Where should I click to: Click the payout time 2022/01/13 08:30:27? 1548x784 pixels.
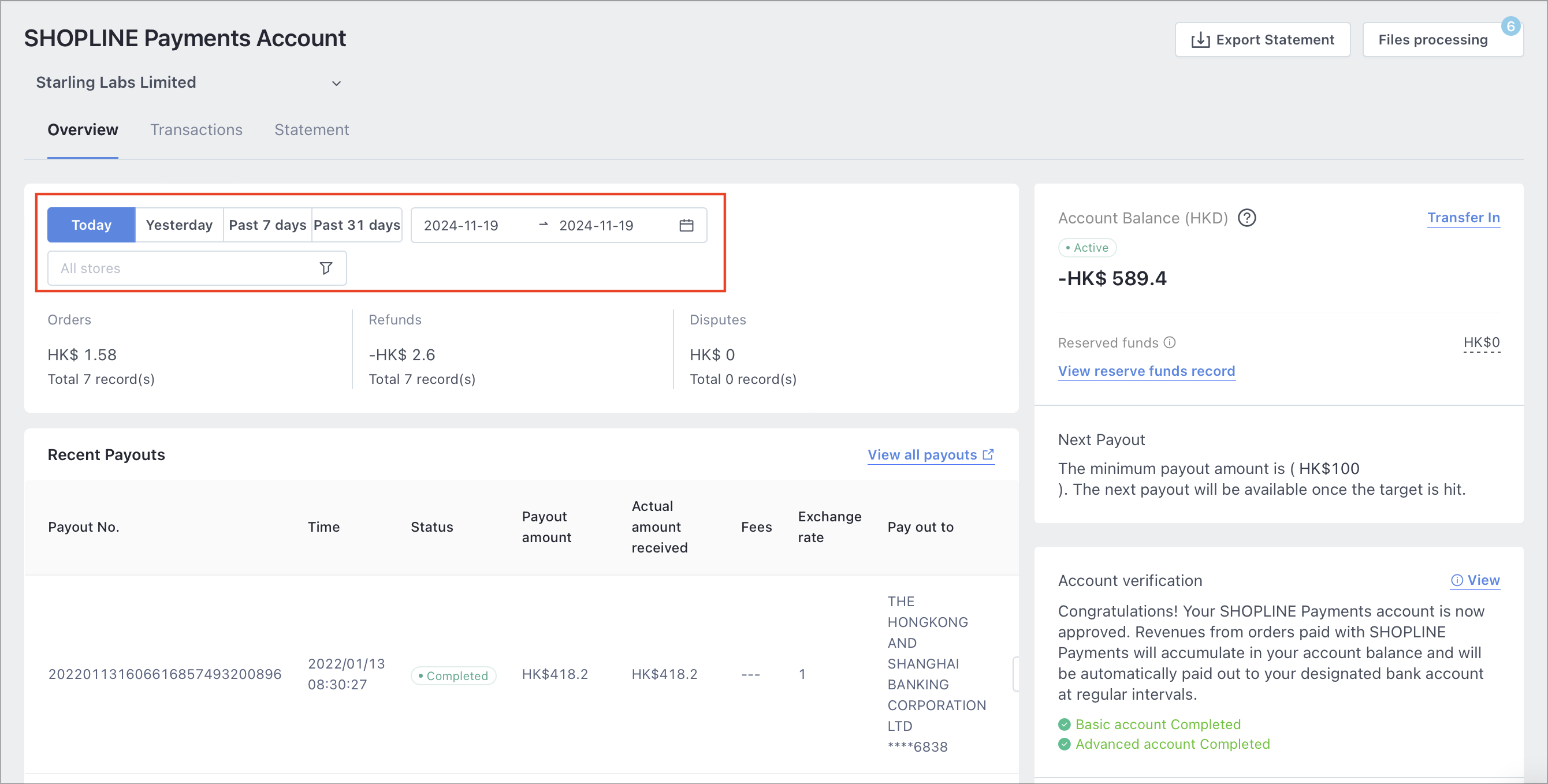pyautogui.click(x=346, y=674)
